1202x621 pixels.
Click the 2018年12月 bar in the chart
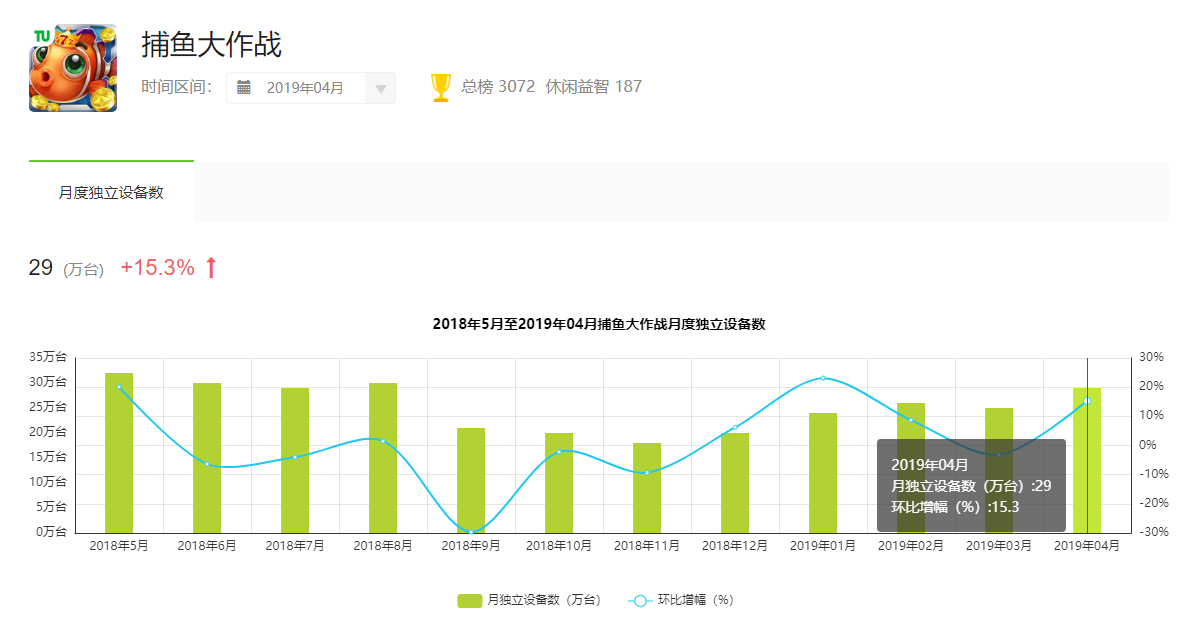click(735, 482)
